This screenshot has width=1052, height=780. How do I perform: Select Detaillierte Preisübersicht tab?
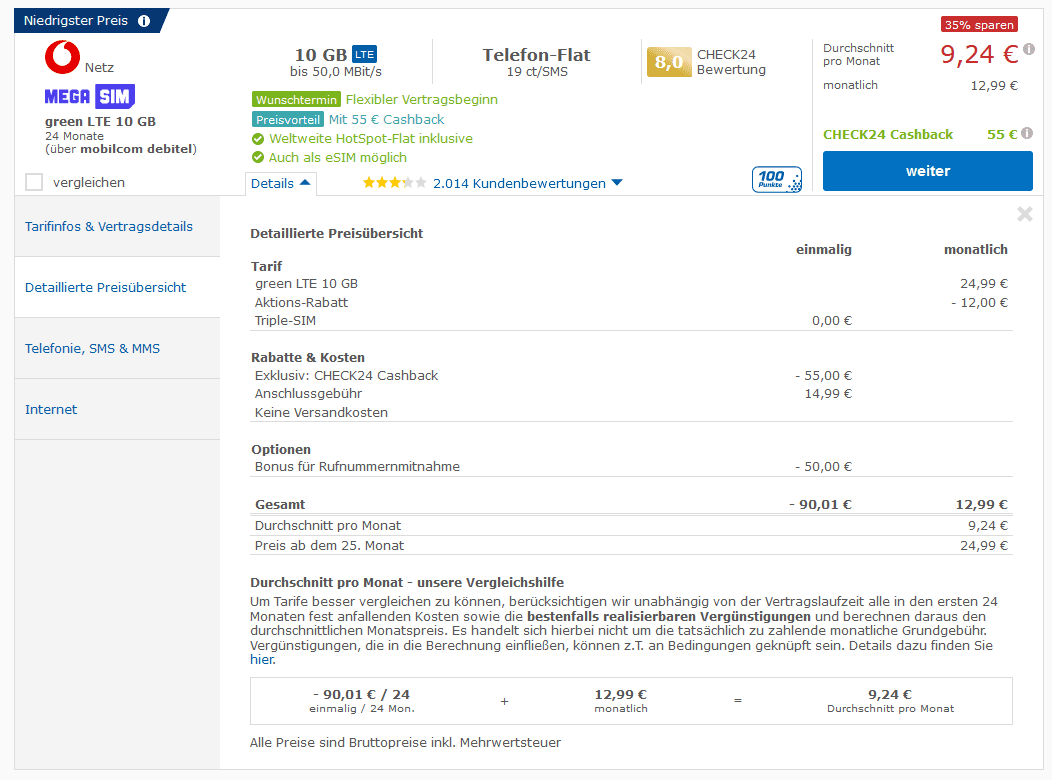[x=106, y=287]
